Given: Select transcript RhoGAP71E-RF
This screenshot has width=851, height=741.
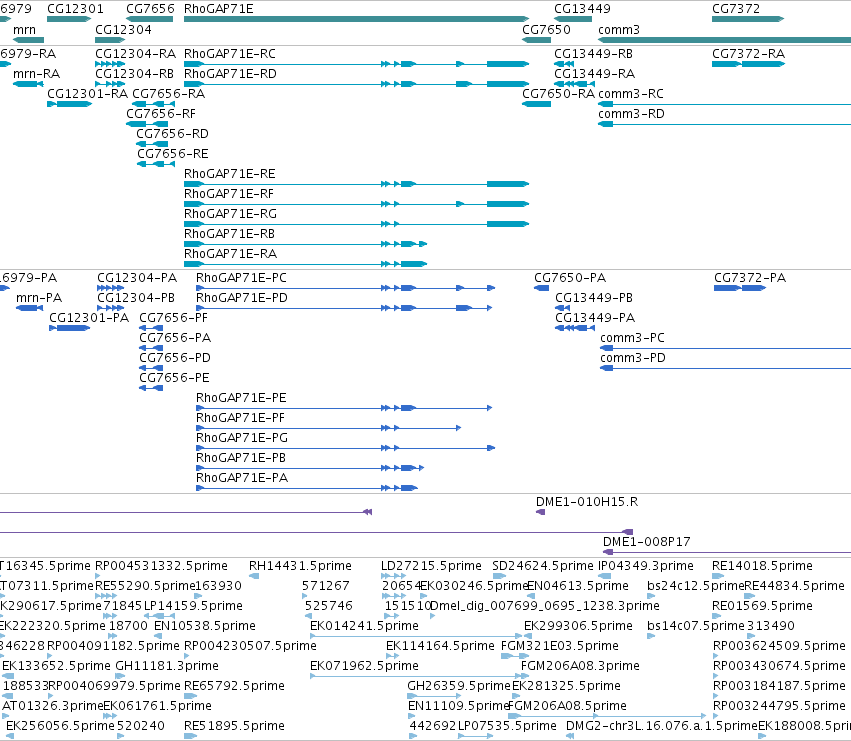Looking at the screenshot, I should [356, 204].
